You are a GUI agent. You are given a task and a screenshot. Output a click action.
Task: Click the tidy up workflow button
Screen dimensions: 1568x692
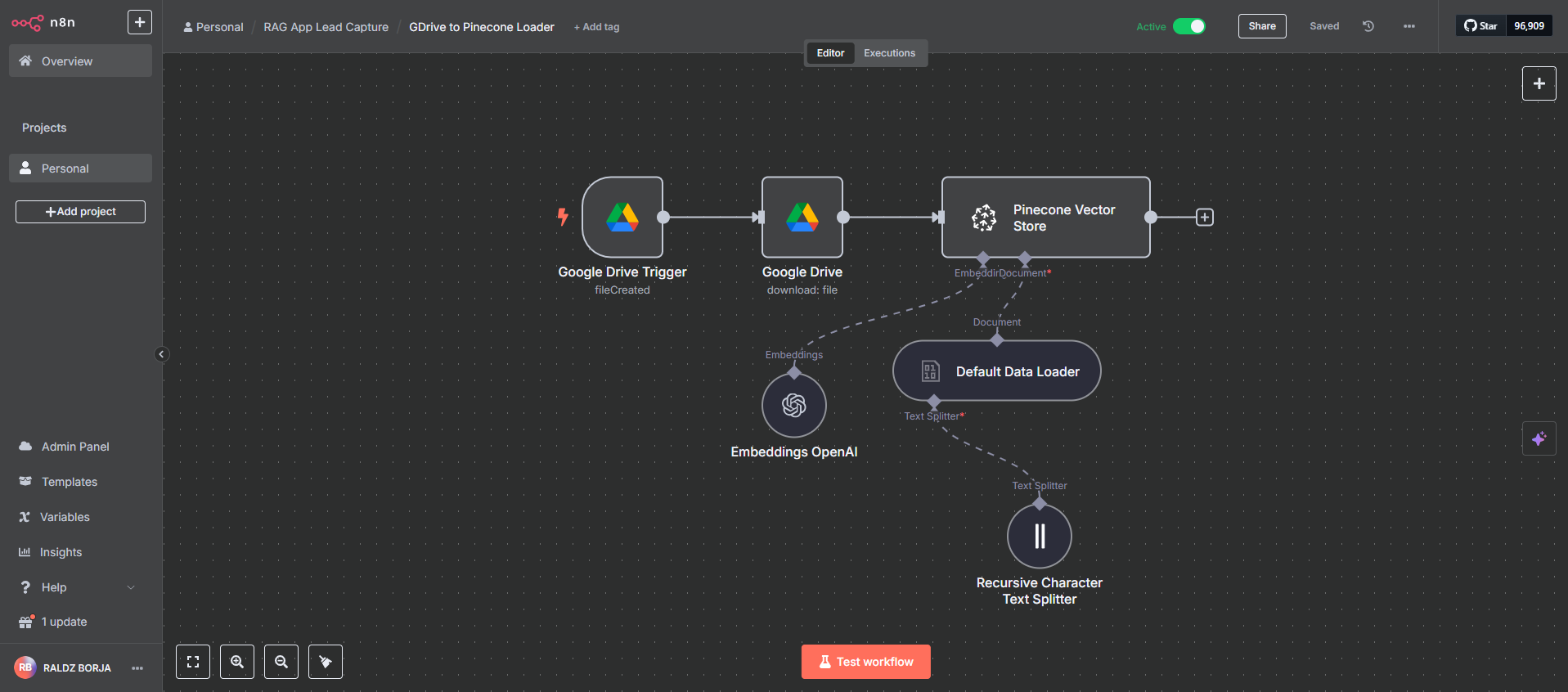[x=326, y=662]
